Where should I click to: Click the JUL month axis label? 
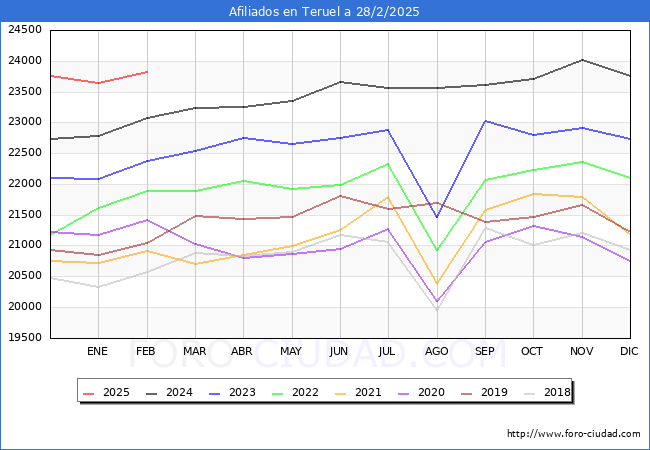[387, 351]
